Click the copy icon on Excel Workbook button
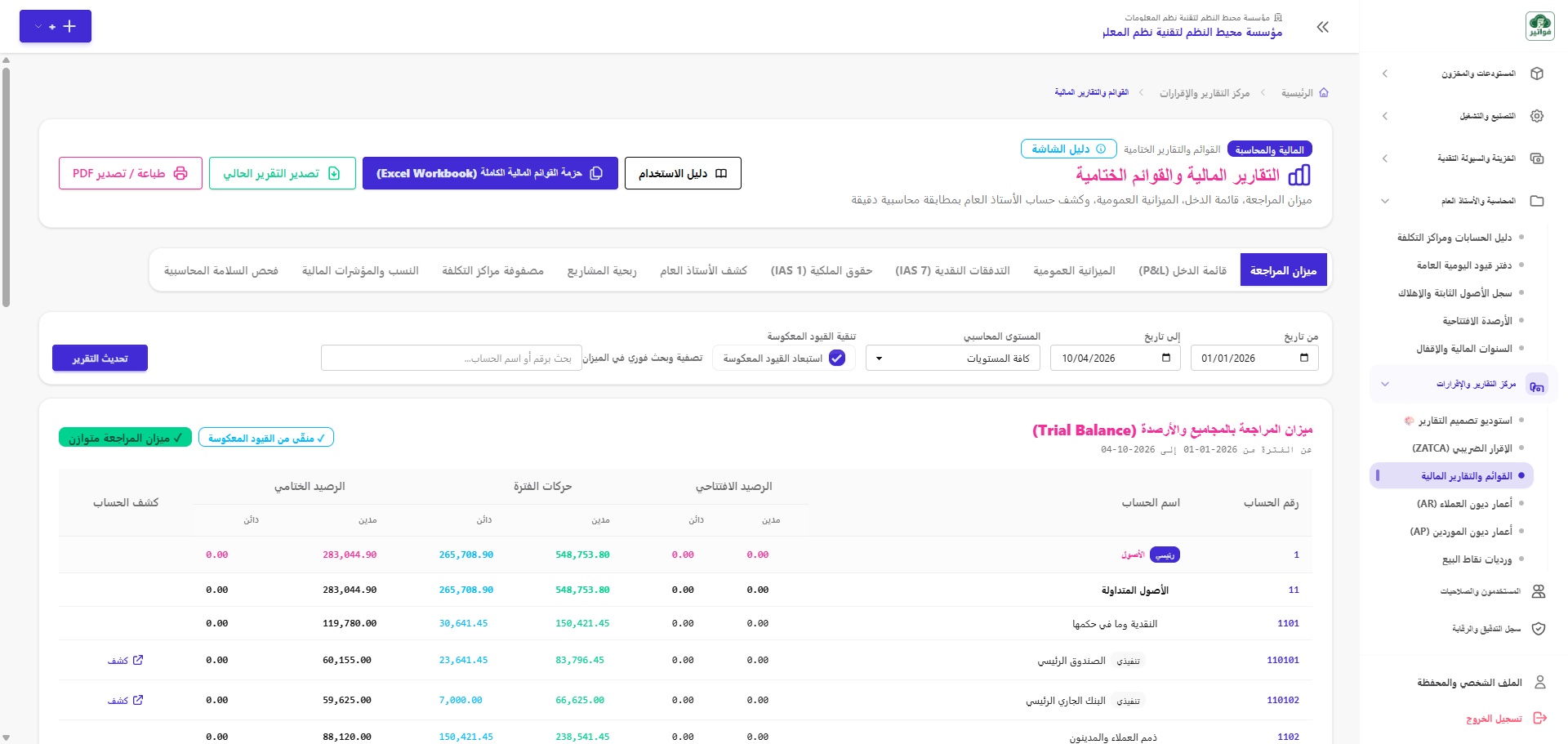 coord(596,173)
